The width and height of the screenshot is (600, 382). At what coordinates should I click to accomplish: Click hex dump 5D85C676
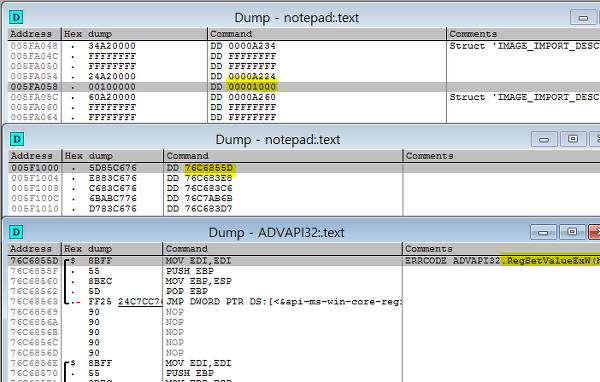coord(113,168)
